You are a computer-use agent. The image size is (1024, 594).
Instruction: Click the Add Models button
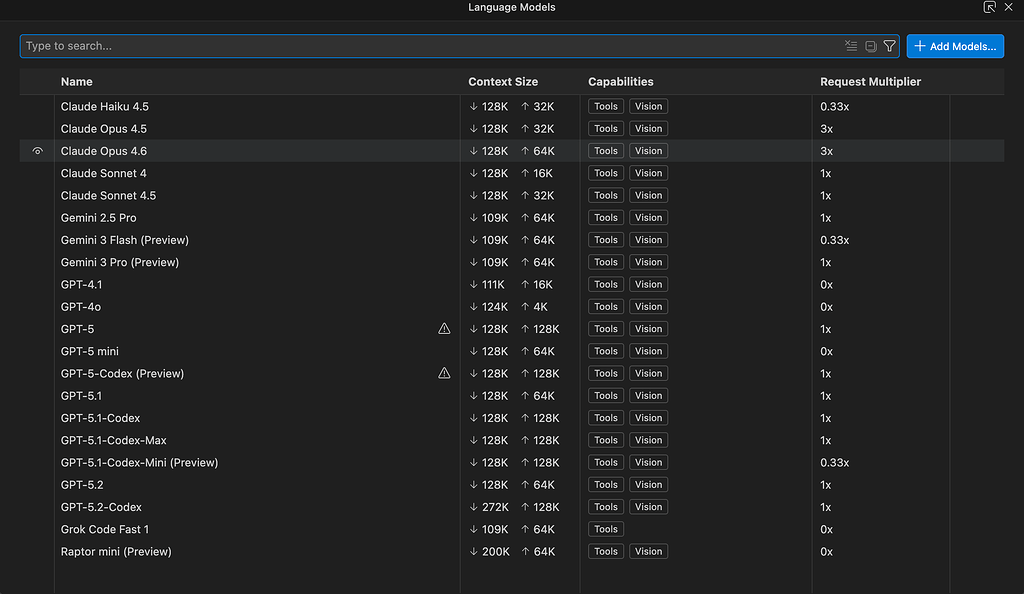[955, 46]
